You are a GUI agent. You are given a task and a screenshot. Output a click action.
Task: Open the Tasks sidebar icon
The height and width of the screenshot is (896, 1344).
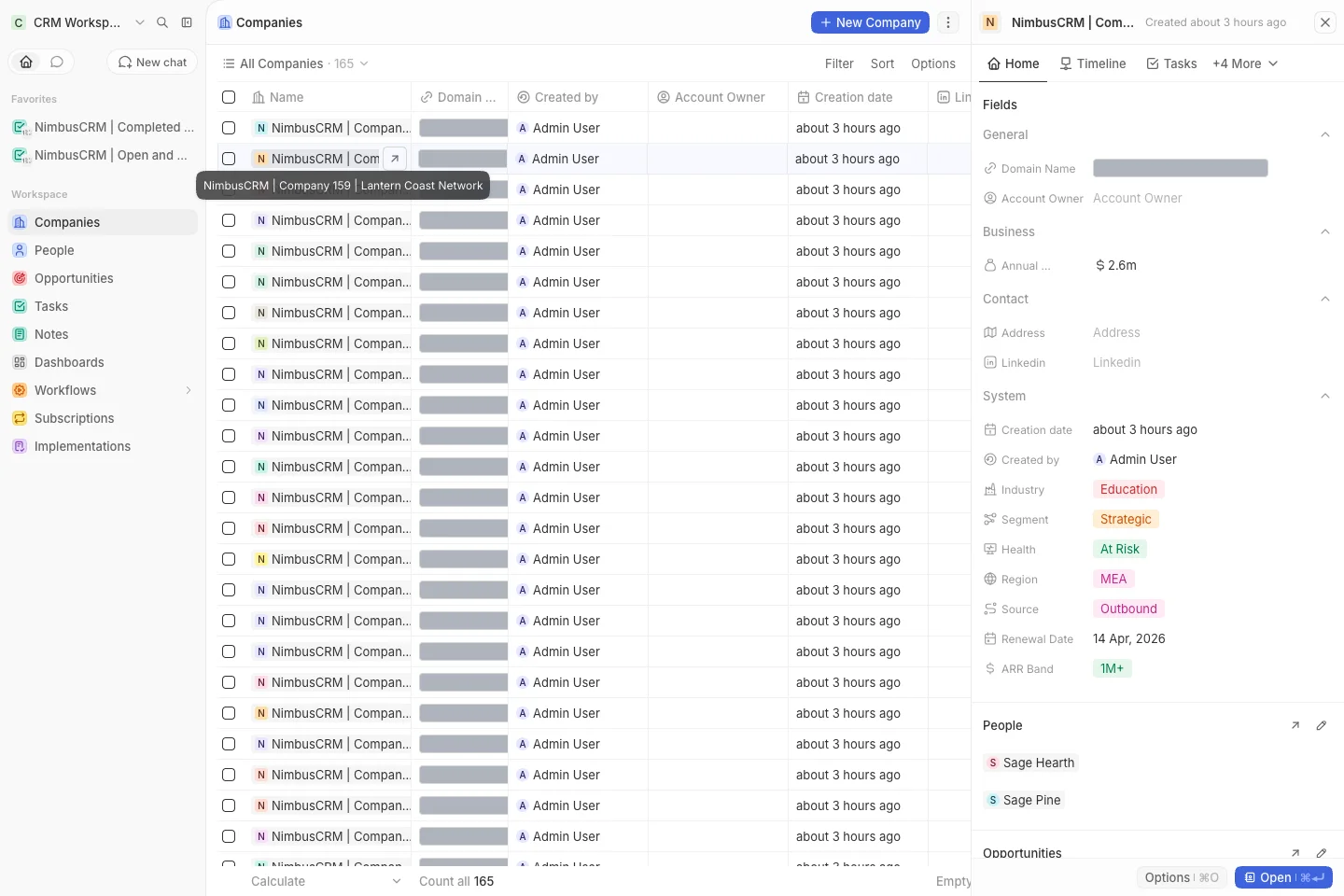(20, 306)
